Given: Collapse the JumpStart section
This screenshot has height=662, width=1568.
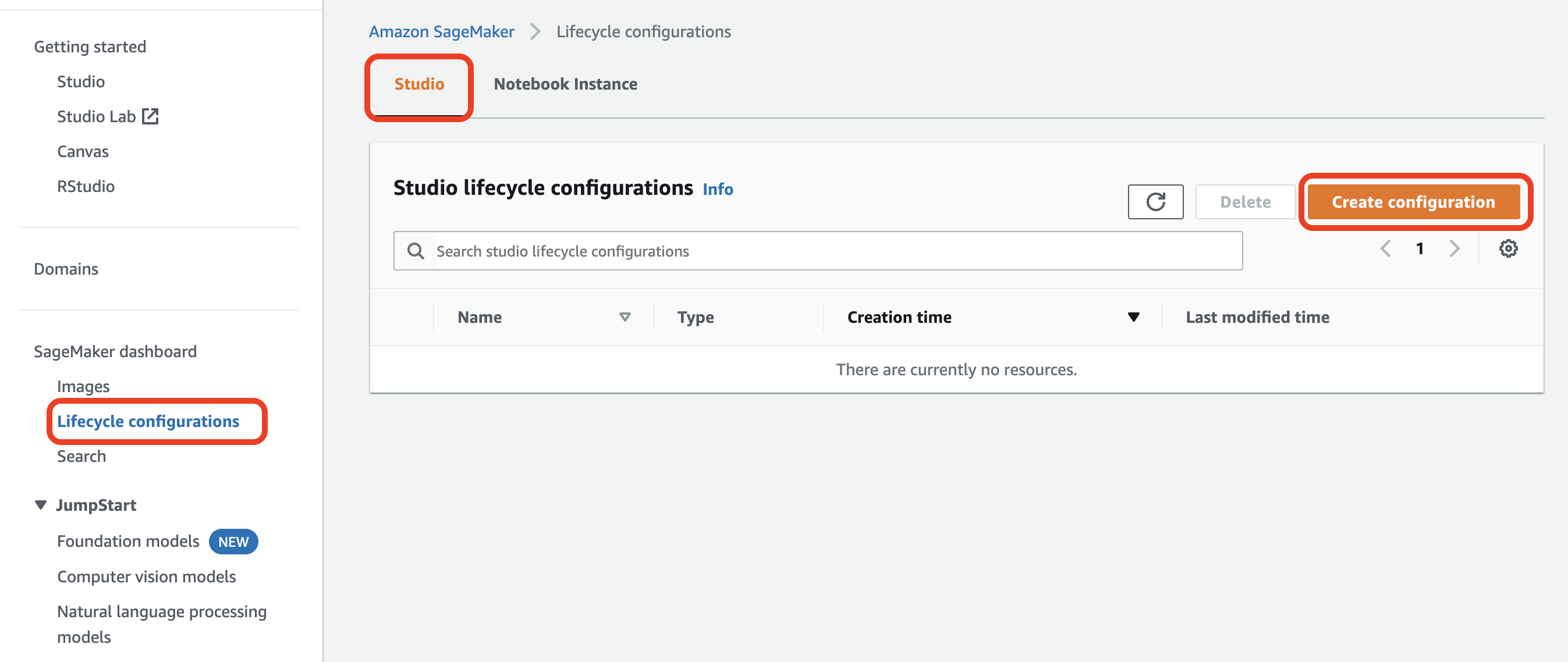Looking at the screenshot, I should (41, 505).
